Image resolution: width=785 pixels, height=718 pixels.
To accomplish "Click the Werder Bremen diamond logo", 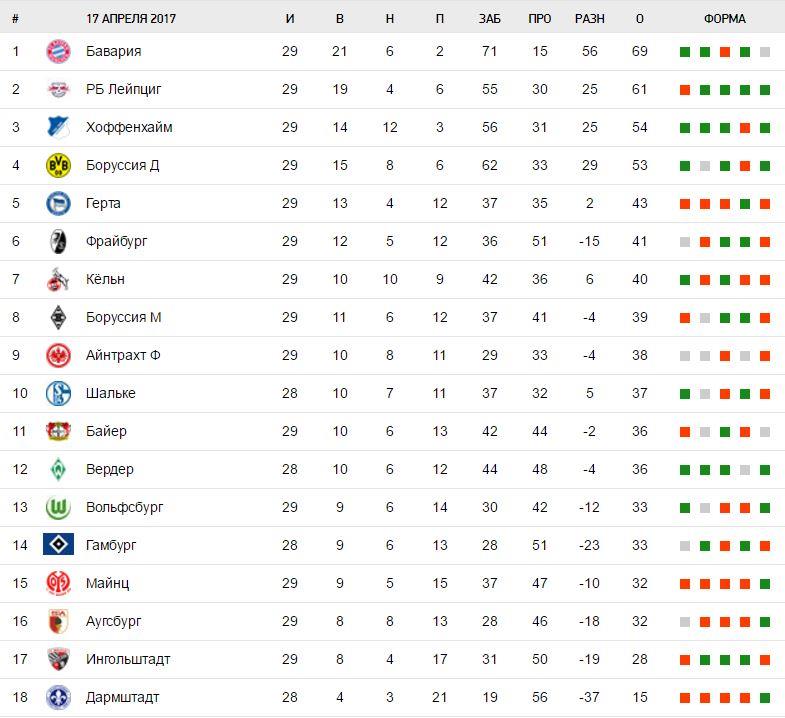I will click(58, 470).
